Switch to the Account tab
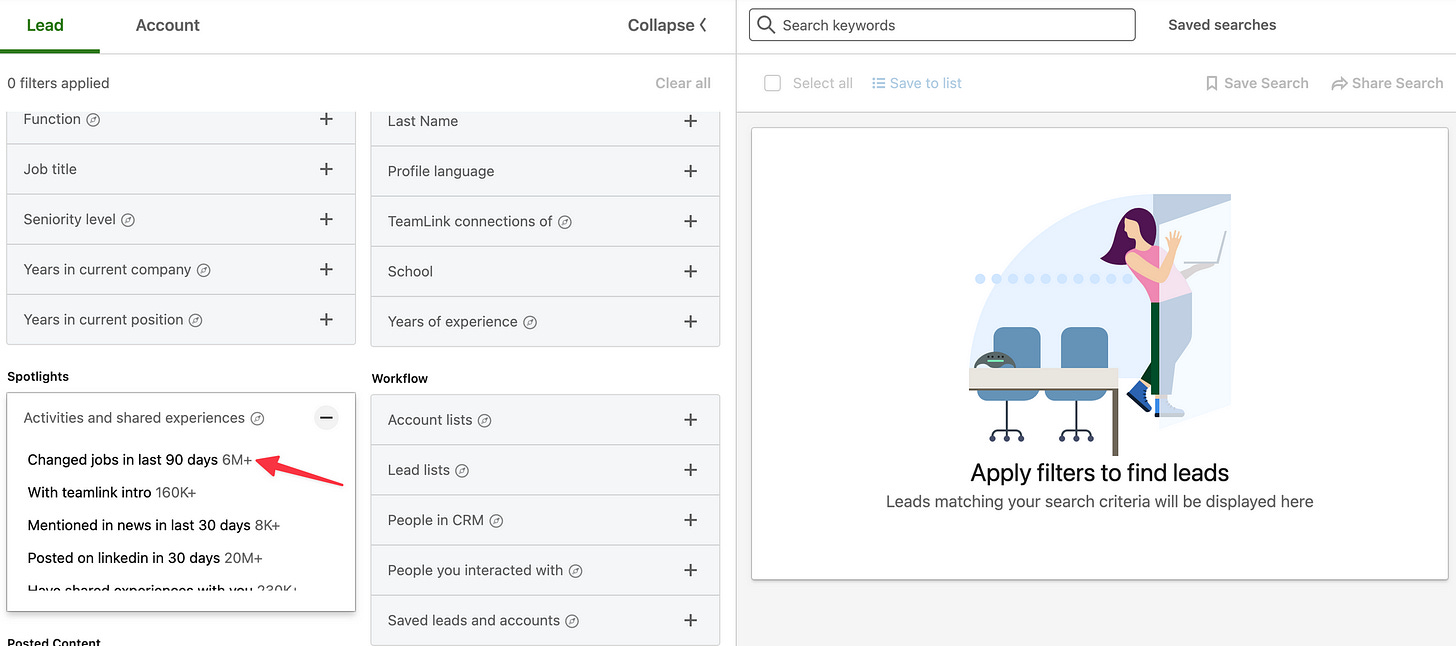The width and height of the screenshot is (1456, 646). 168,25
